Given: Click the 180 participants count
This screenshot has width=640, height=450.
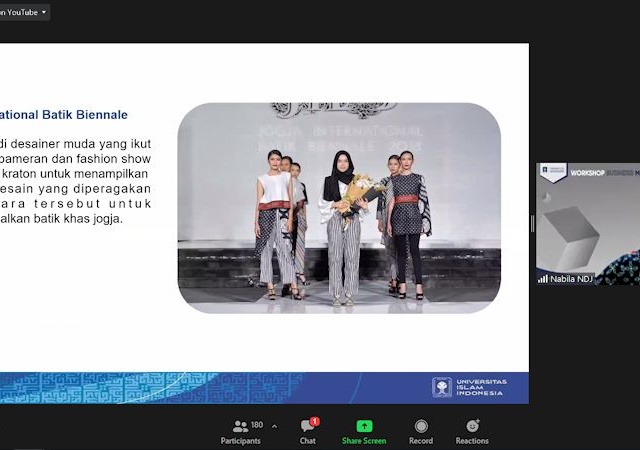Looking at the screenshot, I should click(257, 425).
